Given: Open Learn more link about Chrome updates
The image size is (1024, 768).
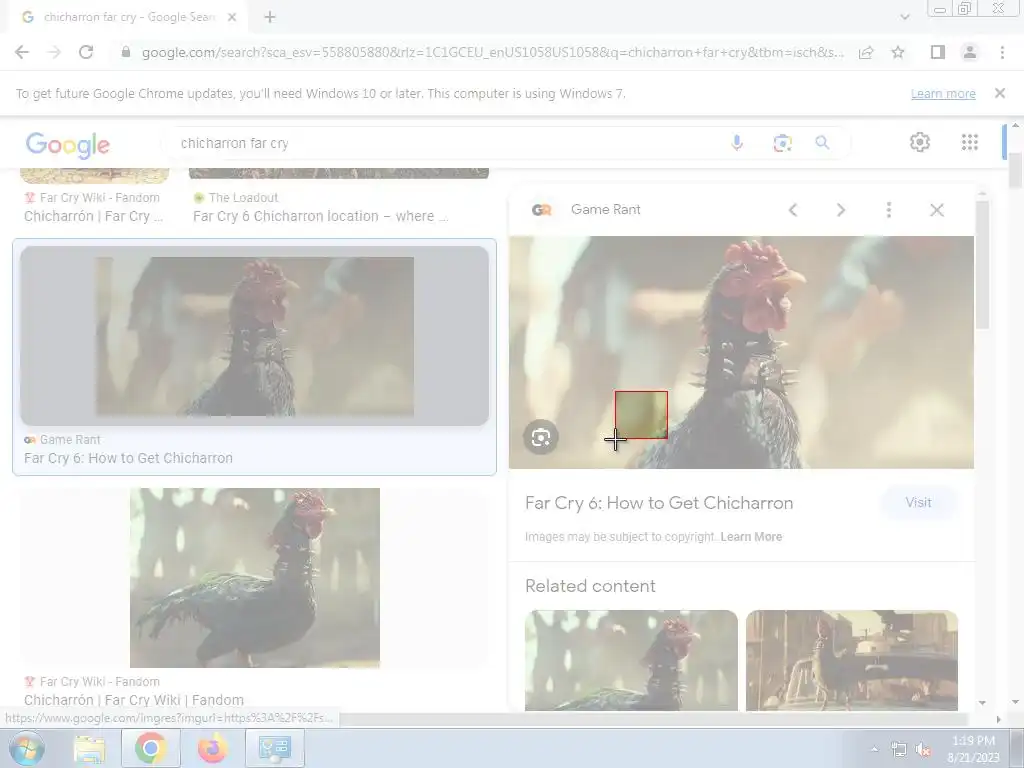Looking at the screenshot, I should click(943, 94).
